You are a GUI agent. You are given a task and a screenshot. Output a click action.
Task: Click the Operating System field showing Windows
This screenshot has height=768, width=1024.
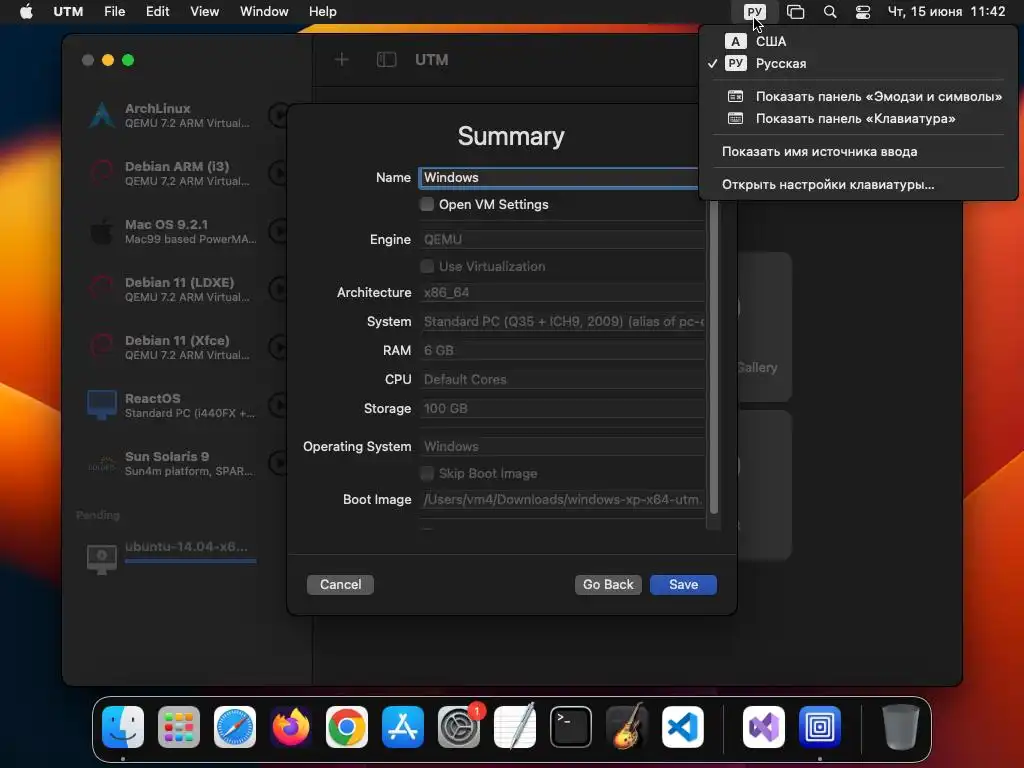point(562,447)
